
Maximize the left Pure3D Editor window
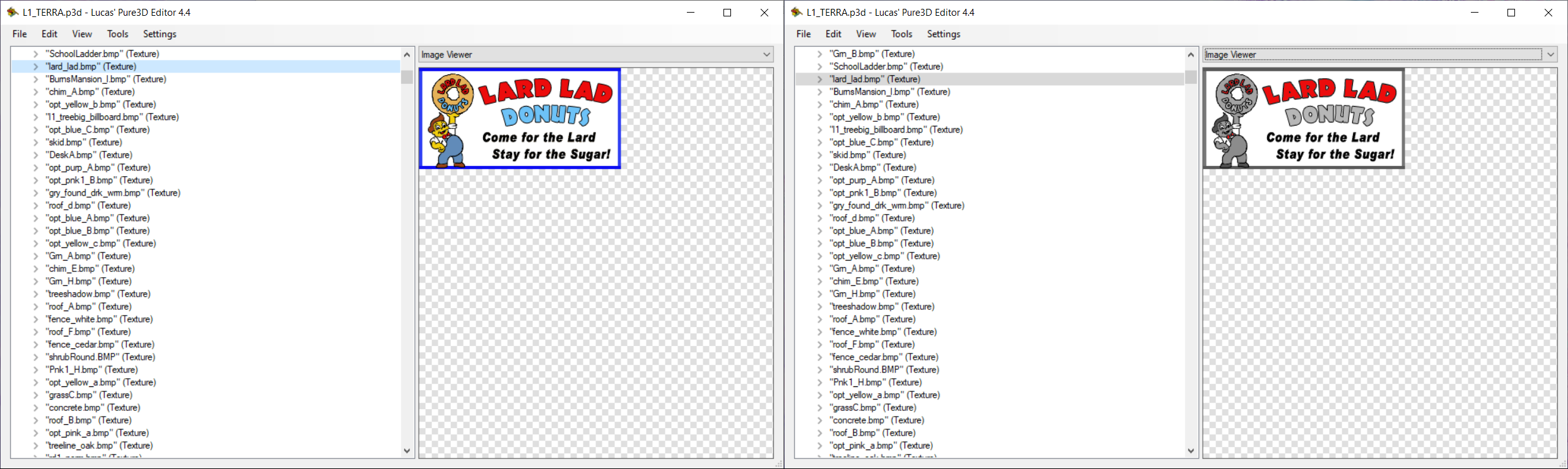click(x=727, y=13)
